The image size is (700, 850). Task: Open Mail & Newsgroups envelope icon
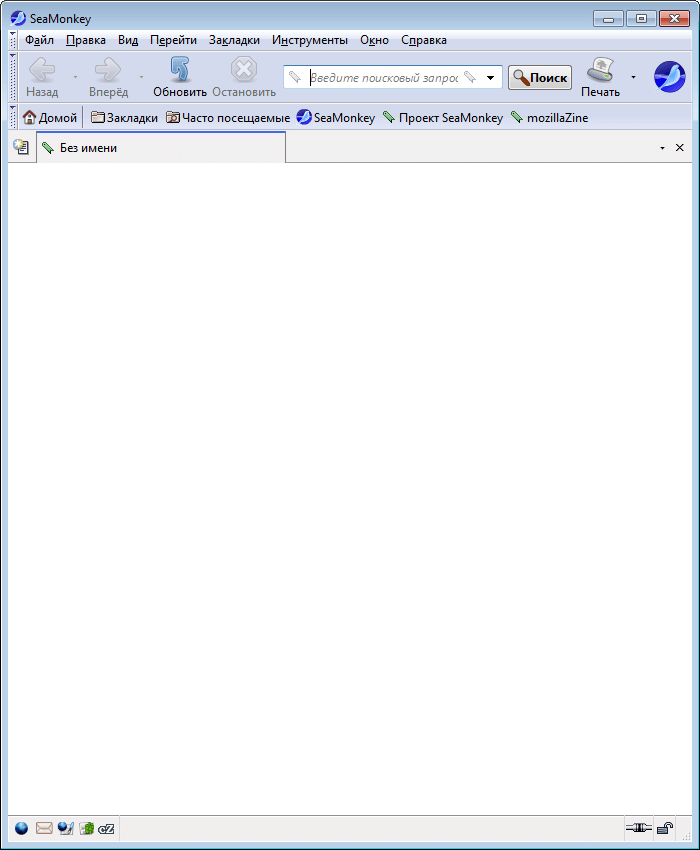pyautogui.click(x=44, y=828)
